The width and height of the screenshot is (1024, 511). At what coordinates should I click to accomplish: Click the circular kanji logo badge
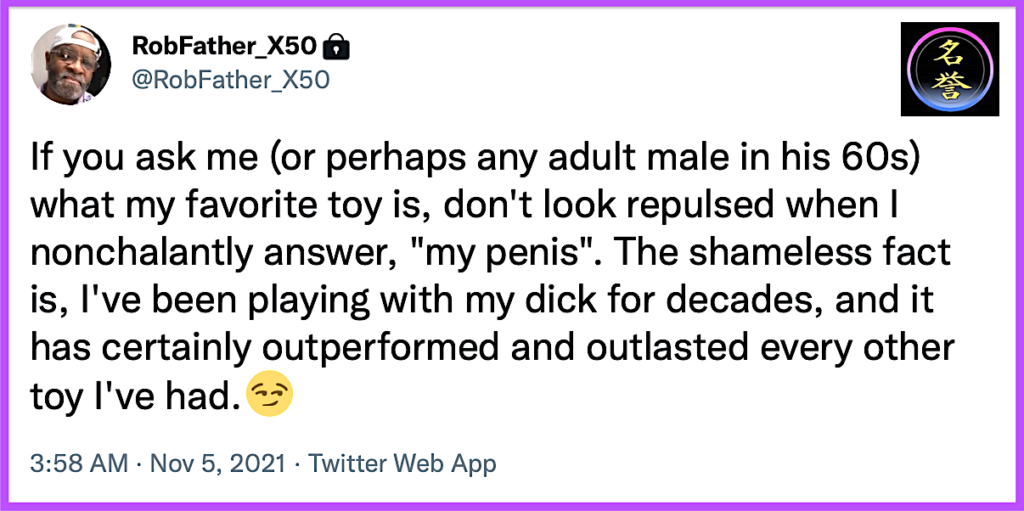(x=948, y=69)
